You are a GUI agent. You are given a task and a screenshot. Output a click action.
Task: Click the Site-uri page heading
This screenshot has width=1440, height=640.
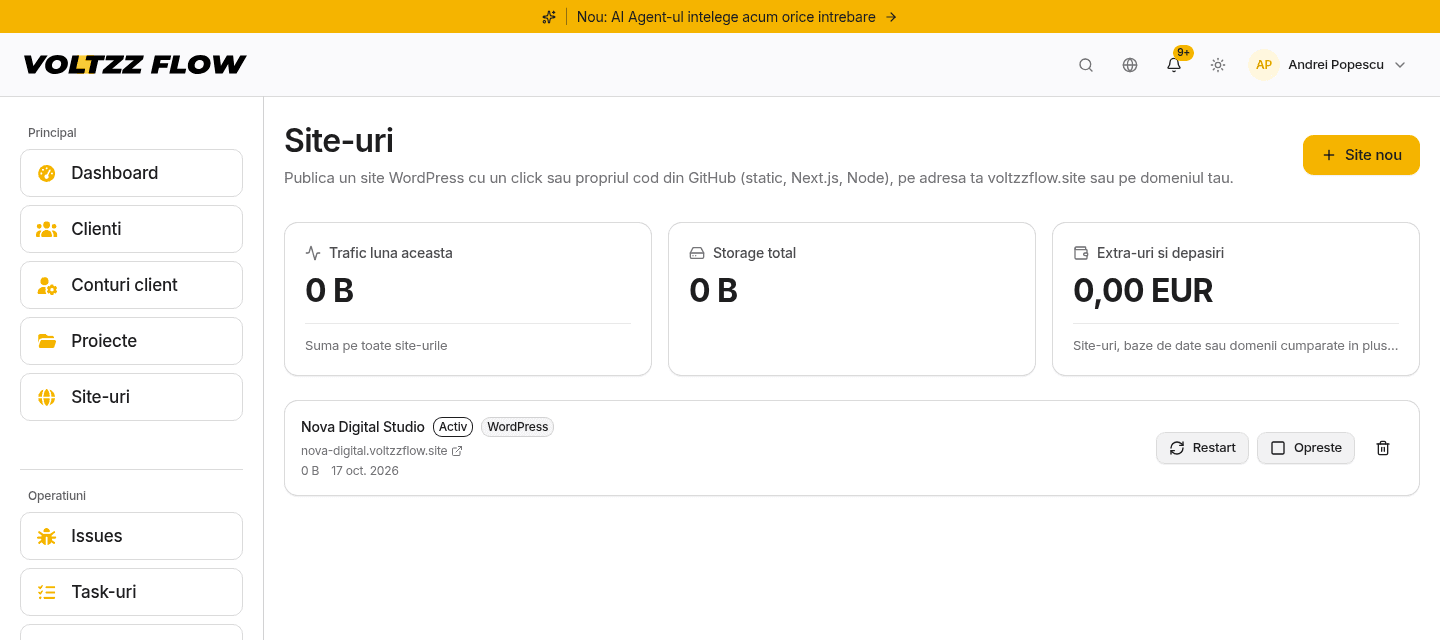pyautogui.click(x=339, y=141)
